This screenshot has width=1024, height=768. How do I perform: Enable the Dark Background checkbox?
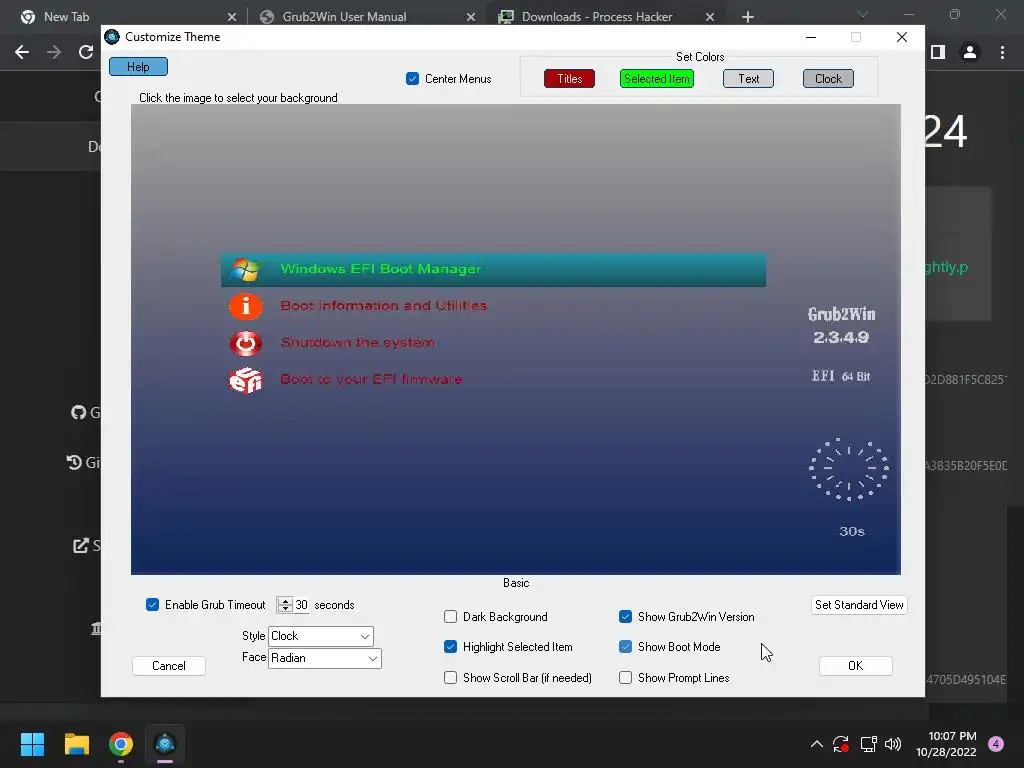click(450, 616)
